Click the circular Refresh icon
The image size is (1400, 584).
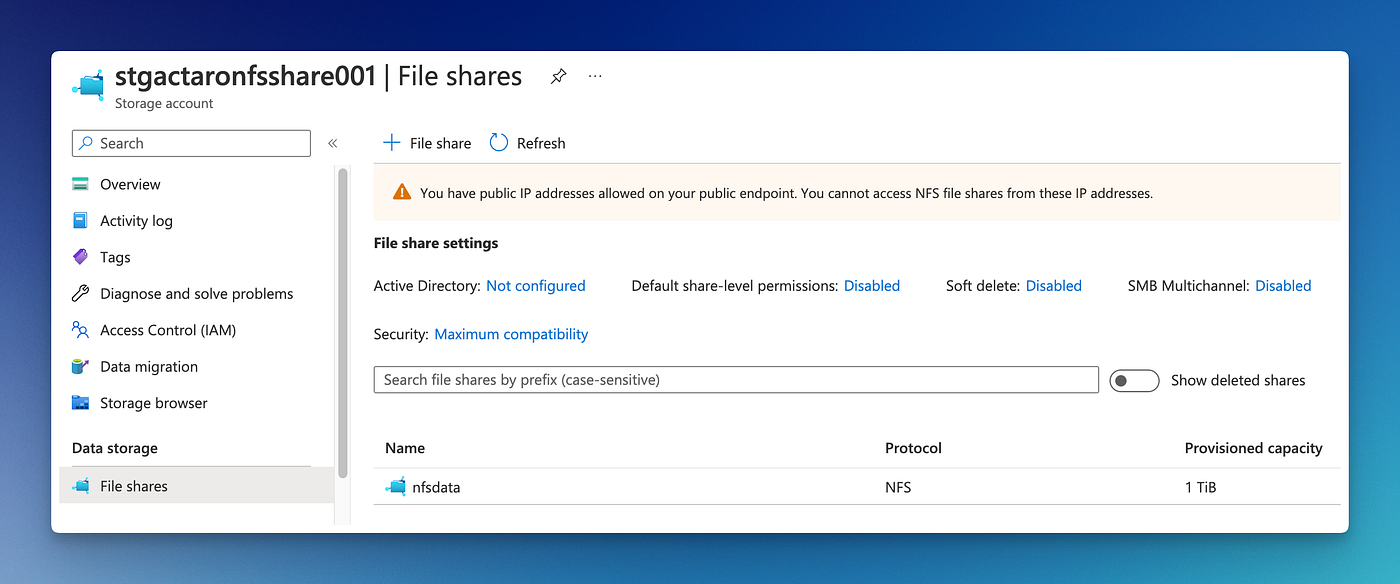coord(499,143)
